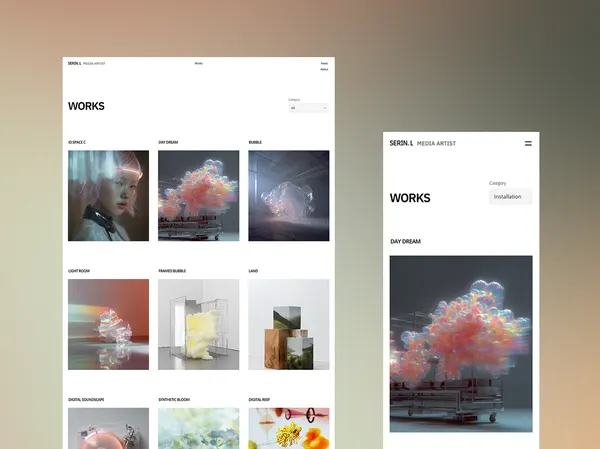Click the 'BUBBLE' title text
The image size is (600, 449).
(255, 142)
